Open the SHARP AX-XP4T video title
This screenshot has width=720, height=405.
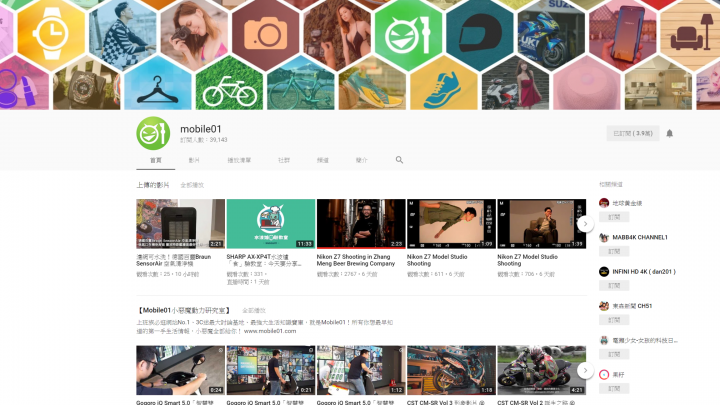[x=264, y=260]
